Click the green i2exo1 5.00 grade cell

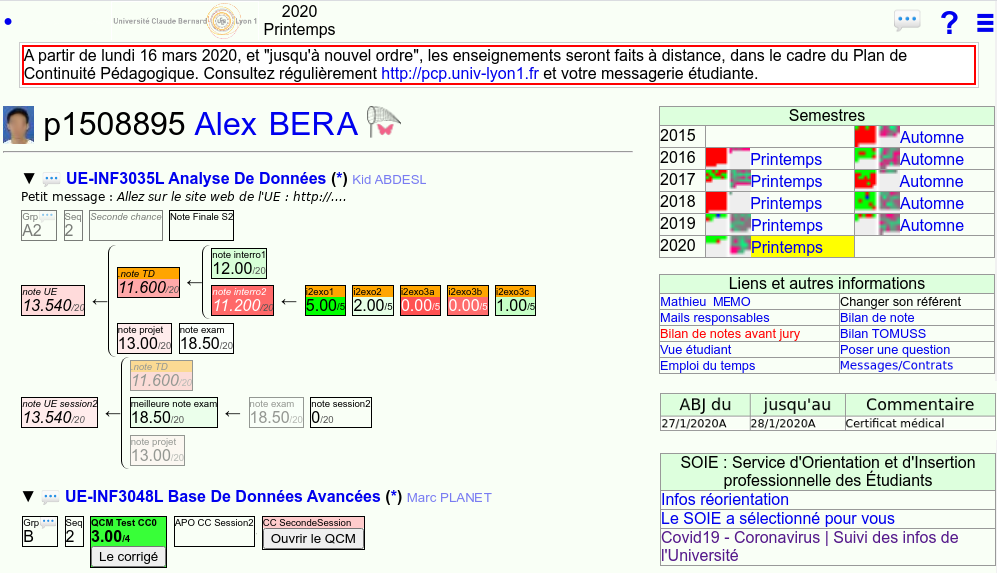(x=325, y=301)
